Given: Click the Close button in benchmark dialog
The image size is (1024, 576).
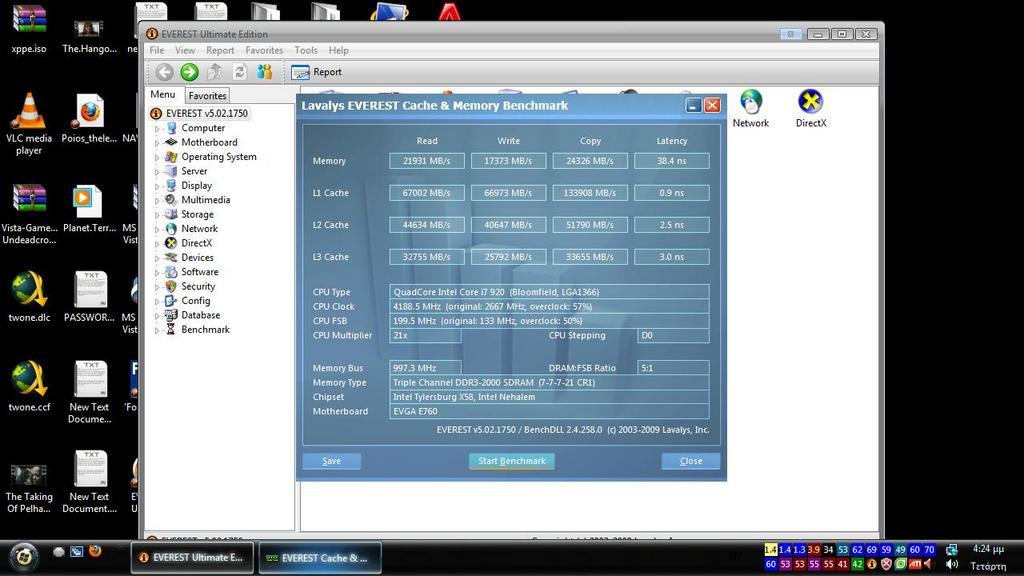Looking at the screenshot, I should pos(691,461).
